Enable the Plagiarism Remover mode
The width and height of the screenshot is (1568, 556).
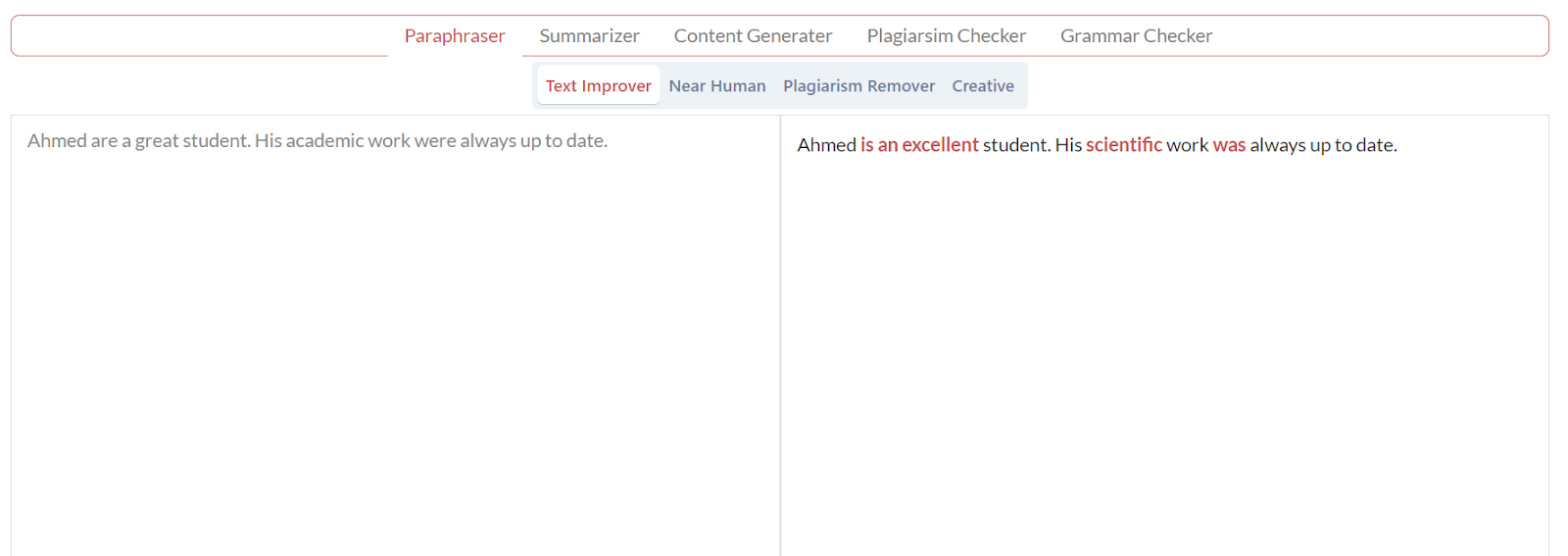click(x=858, y=86)
